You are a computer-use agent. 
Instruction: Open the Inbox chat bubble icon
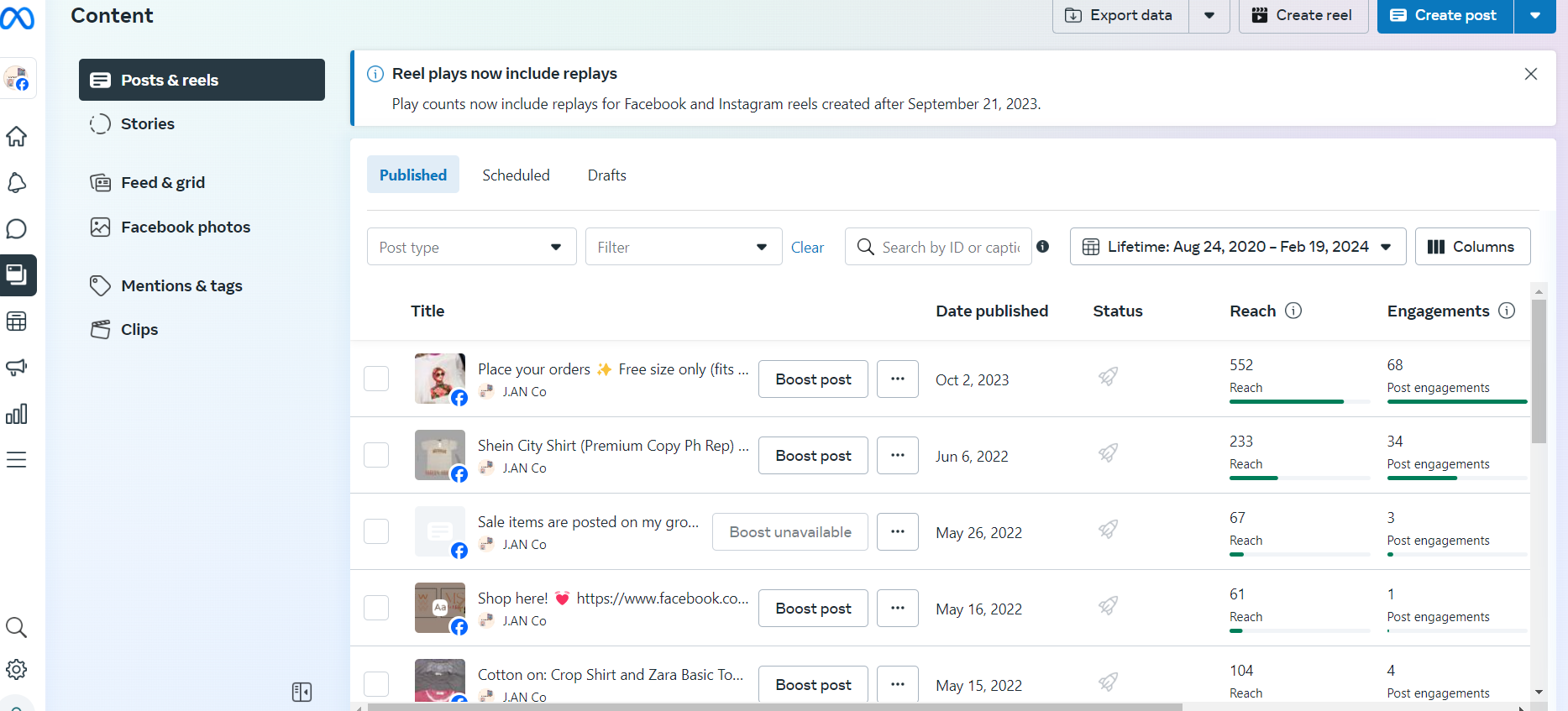click(x=17, y=228)
